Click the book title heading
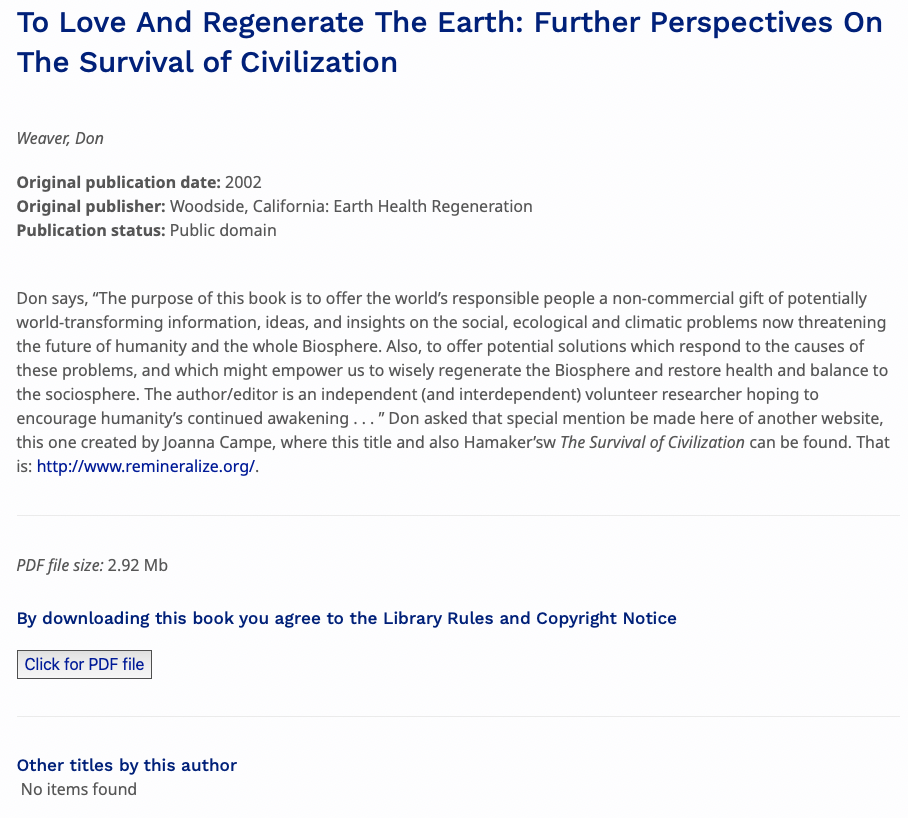The height and width of the screenshot is (818, 908). (x=449, y=42)
